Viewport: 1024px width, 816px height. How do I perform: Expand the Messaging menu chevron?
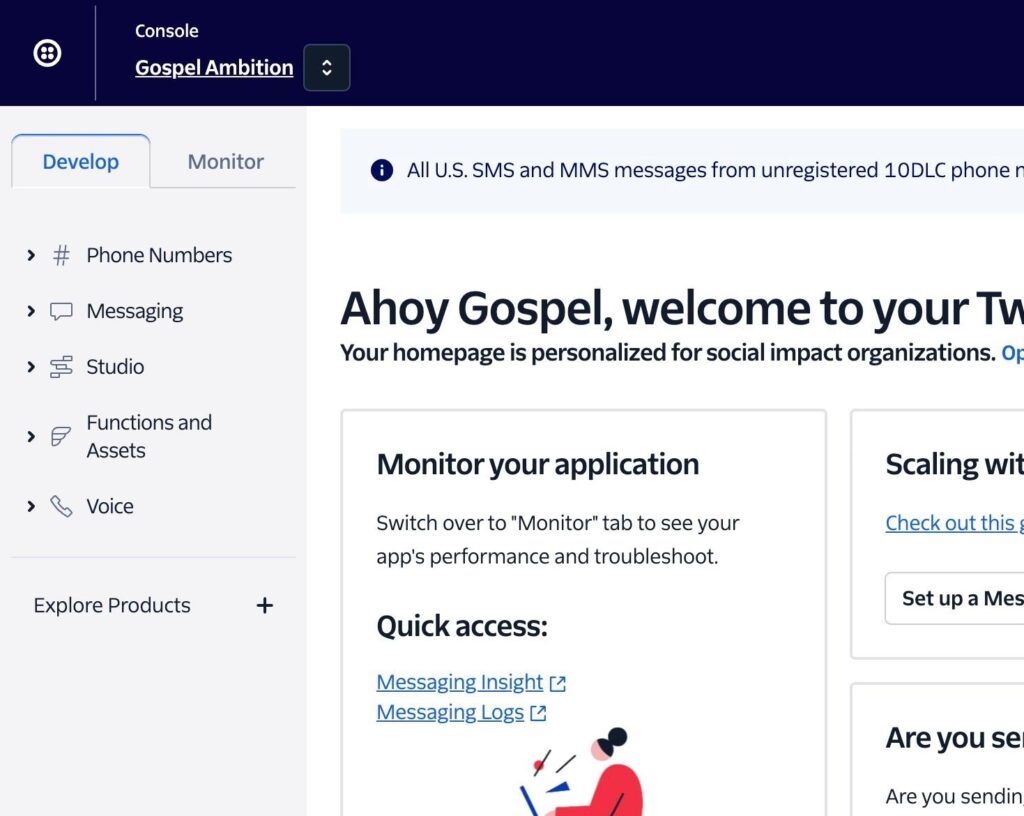coord(31,312)
